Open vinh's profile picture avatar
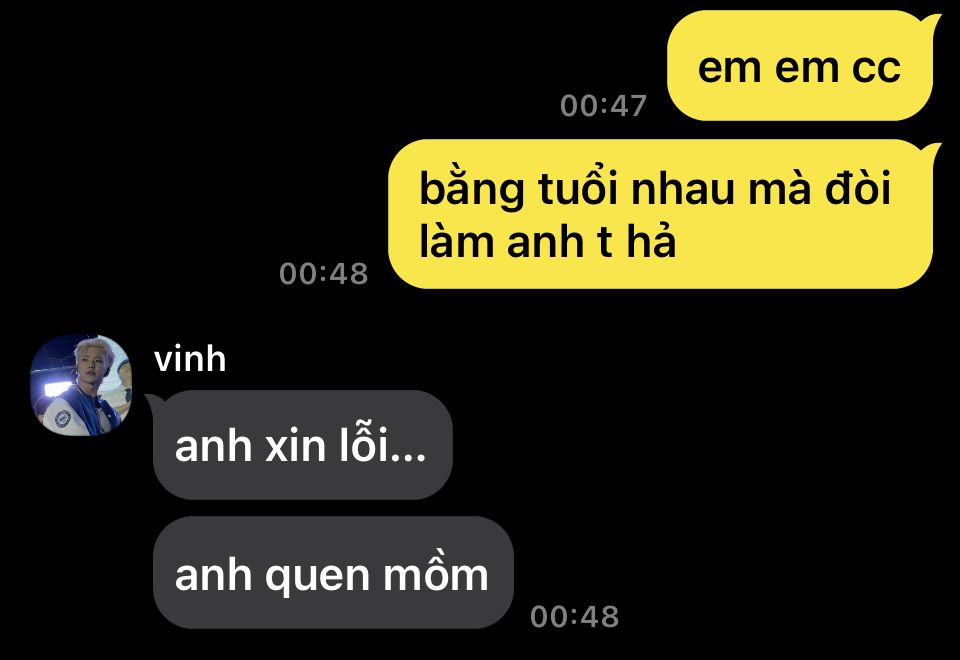This screenshot has height=660, width=960. [x=81, y=385]
